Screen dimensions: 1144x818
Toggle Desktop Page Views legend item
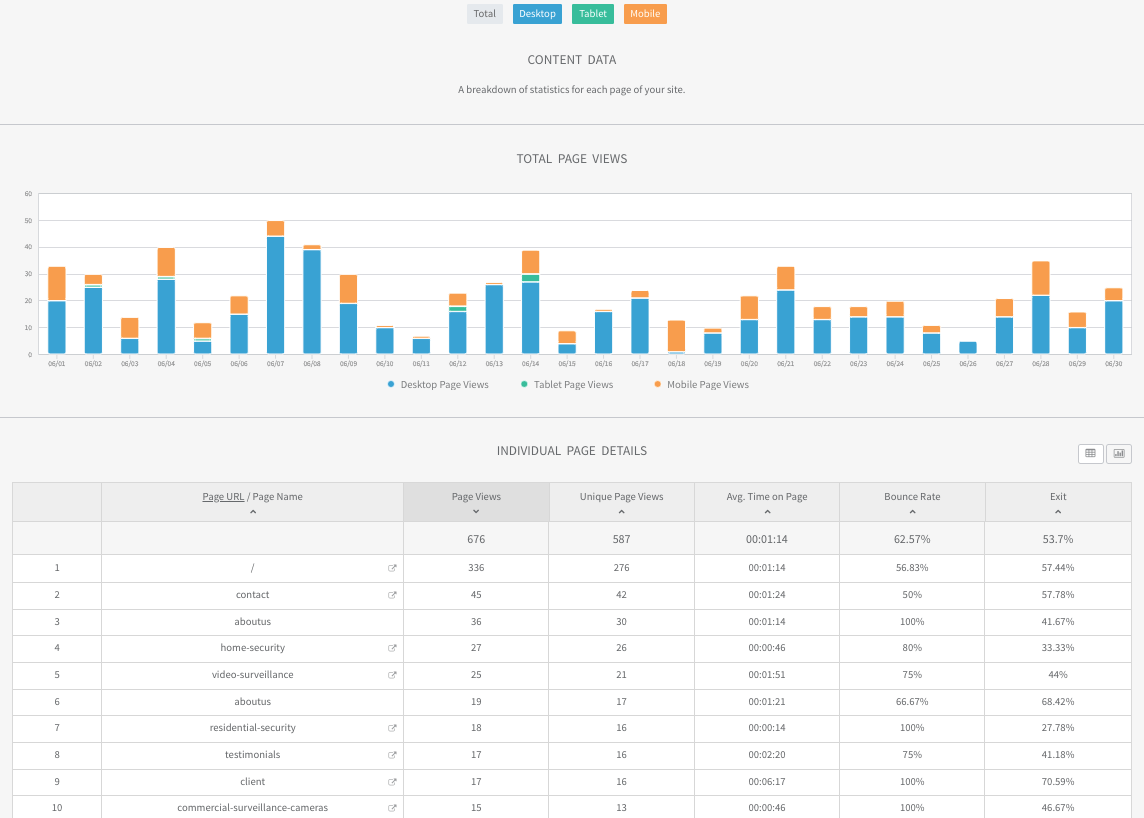[438, 384]
